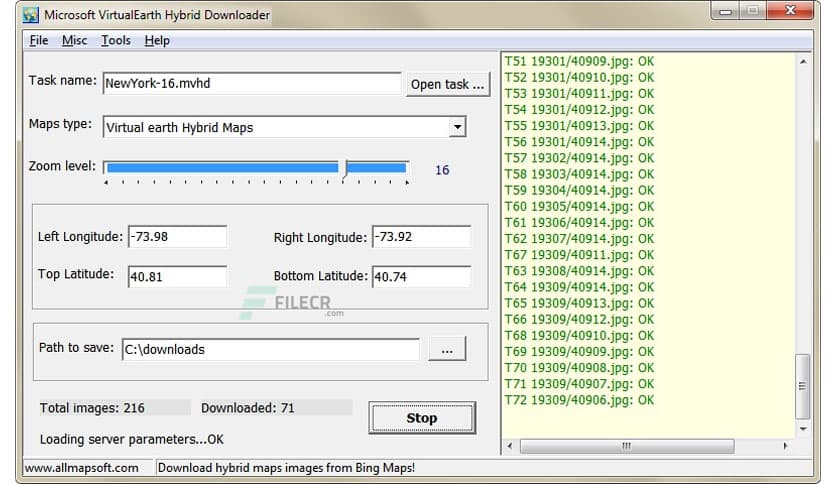Click the Task name input field
The width and height of the screenshot is (836, 484).
tap(252, 84)
